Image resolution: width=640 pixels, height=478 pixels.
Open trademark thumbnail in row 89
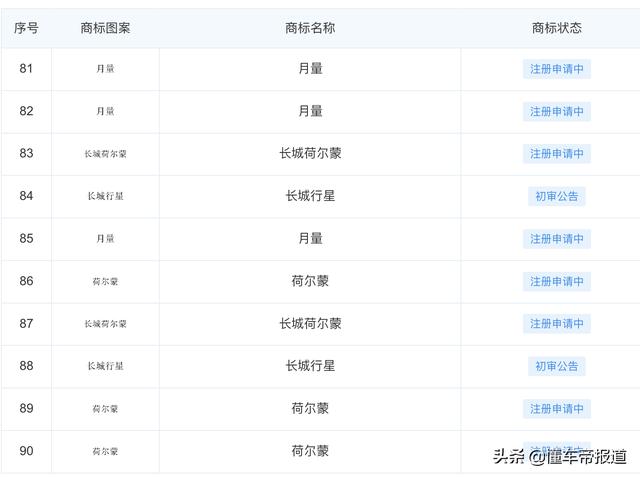click(105, 409)
